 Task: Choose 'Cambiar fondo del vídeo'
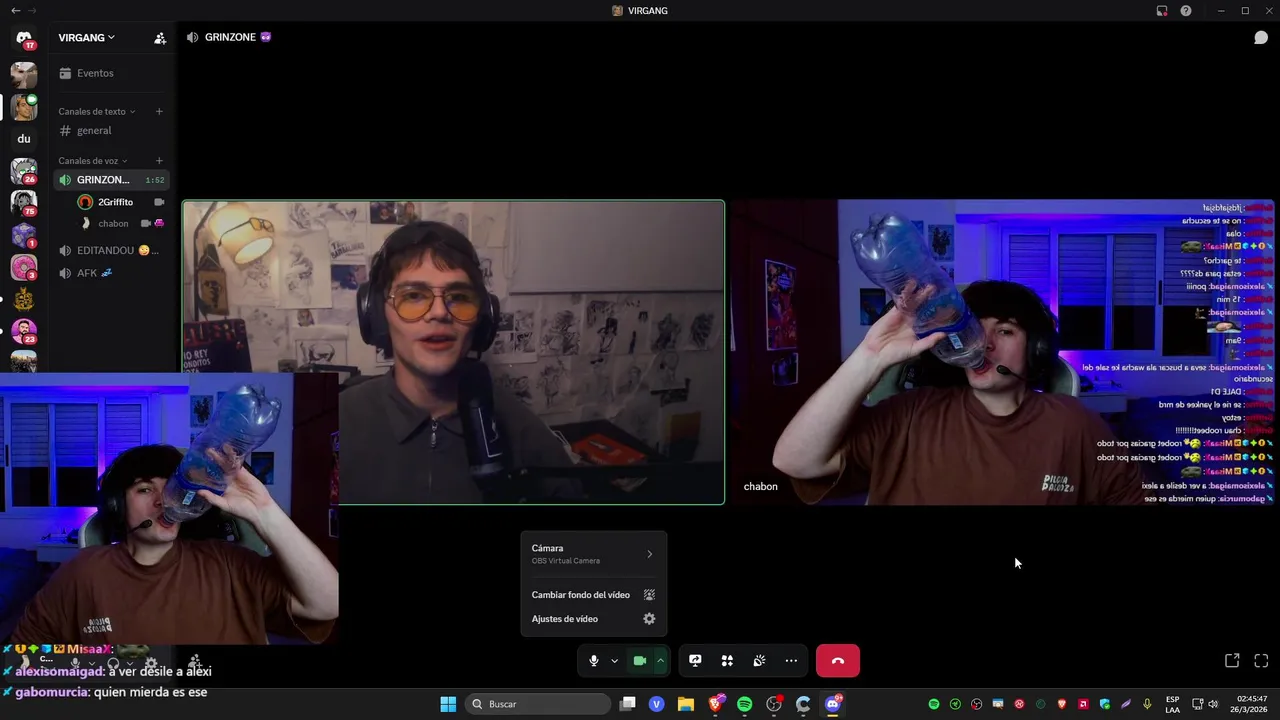pos(593,595)
